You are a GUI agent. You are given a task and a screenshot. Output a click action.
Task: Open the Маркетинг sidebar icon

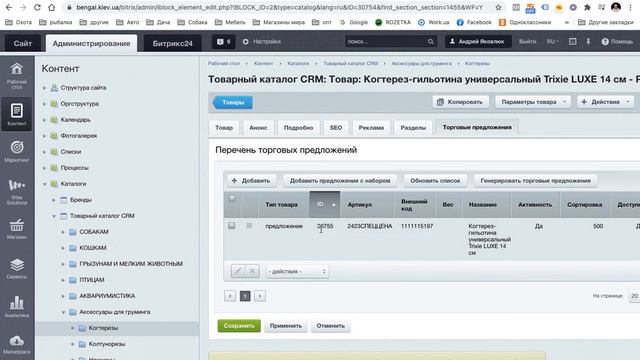[x=17, y=151]
